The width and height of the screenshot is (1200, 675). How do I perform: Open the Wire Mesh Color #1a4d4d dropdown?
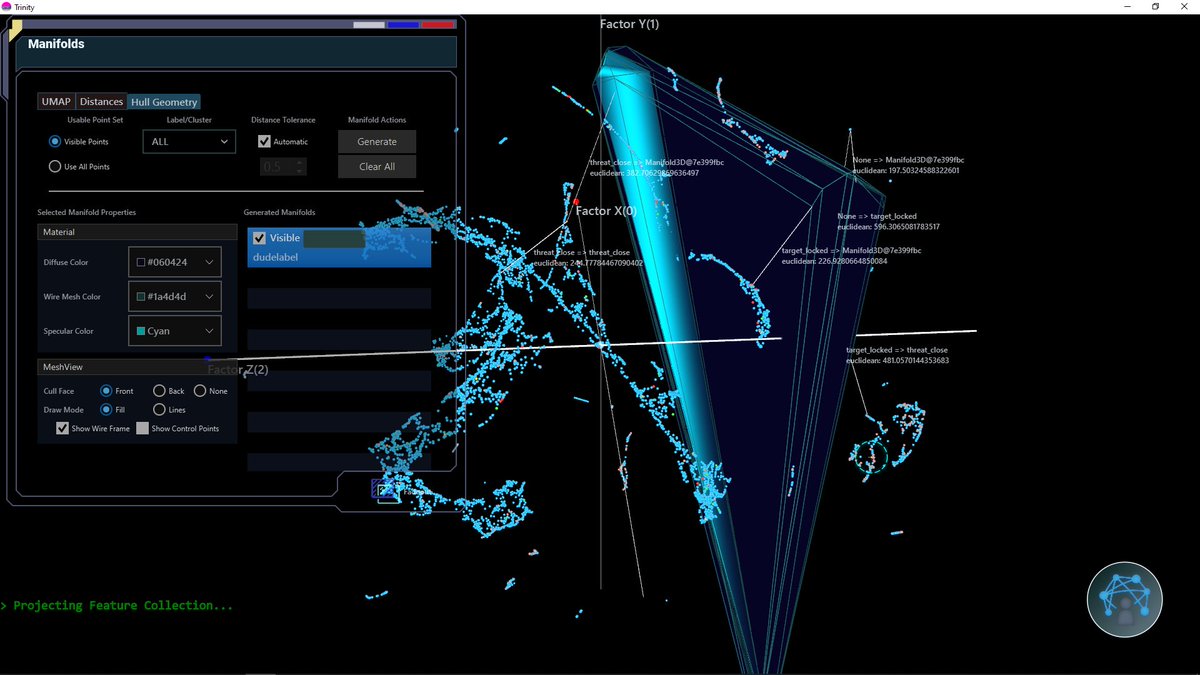click(x=175, y=297)
